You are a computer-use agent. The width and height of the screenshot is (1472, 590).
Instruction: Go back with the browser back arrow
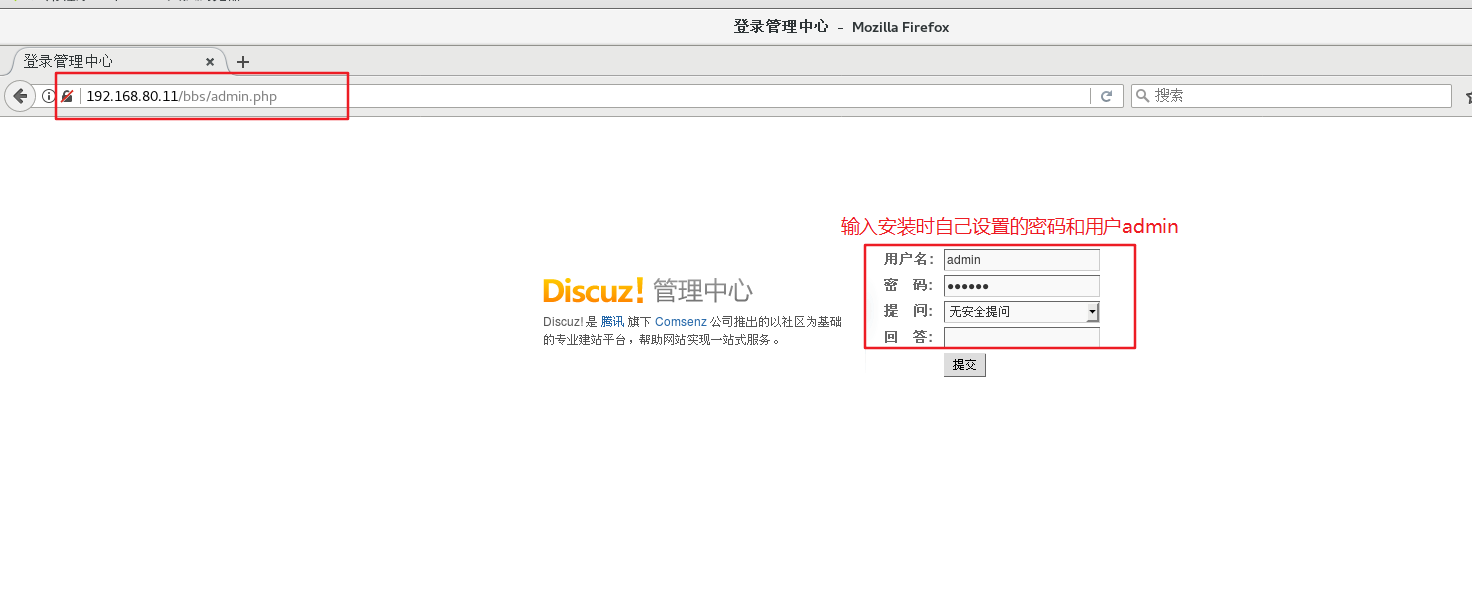(x=19, y=96)
